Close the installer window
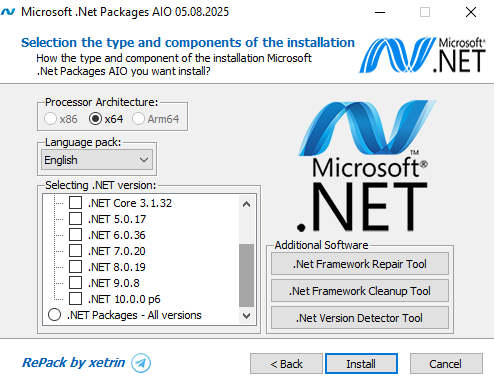Viewport: 494px width, 384px height. pos(471,12)
